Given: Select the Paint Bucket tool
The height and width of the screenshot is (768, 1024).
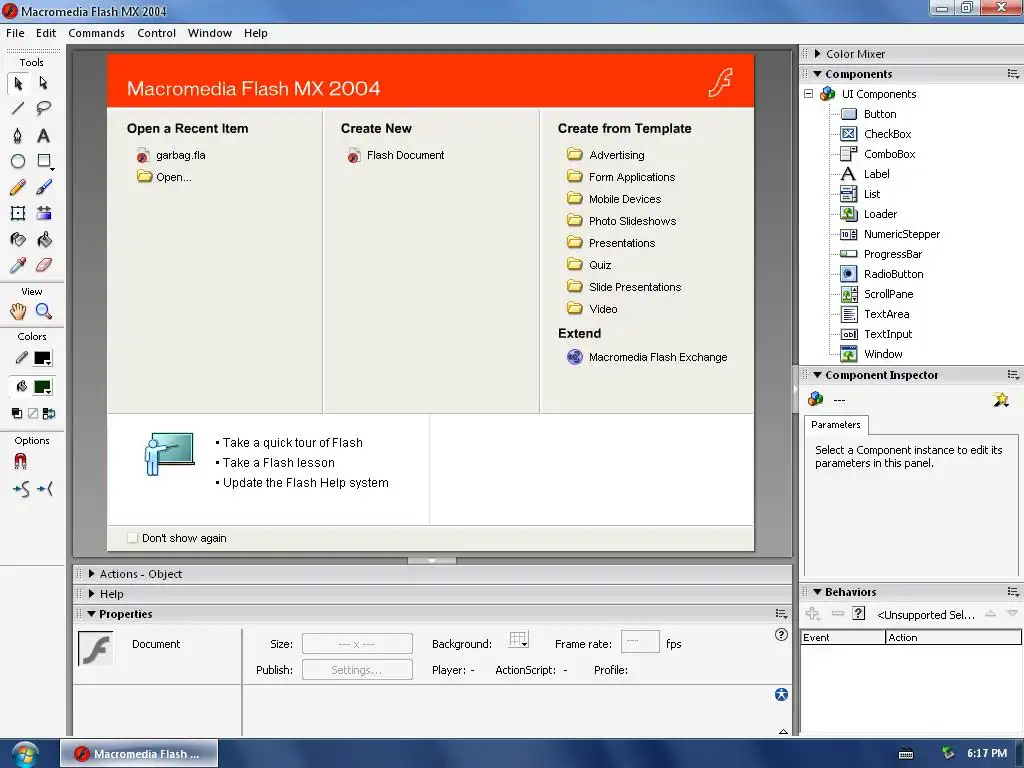Looking at the screenshot, I should (44, 240).
